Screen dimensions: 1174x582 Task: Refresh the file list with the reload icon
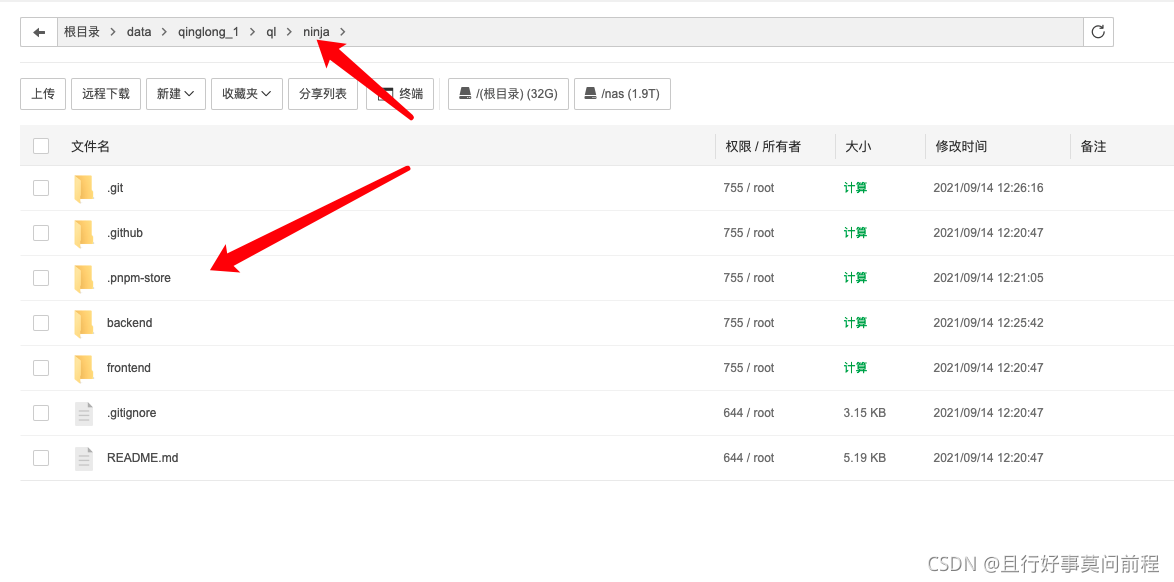pos(1098,32)
